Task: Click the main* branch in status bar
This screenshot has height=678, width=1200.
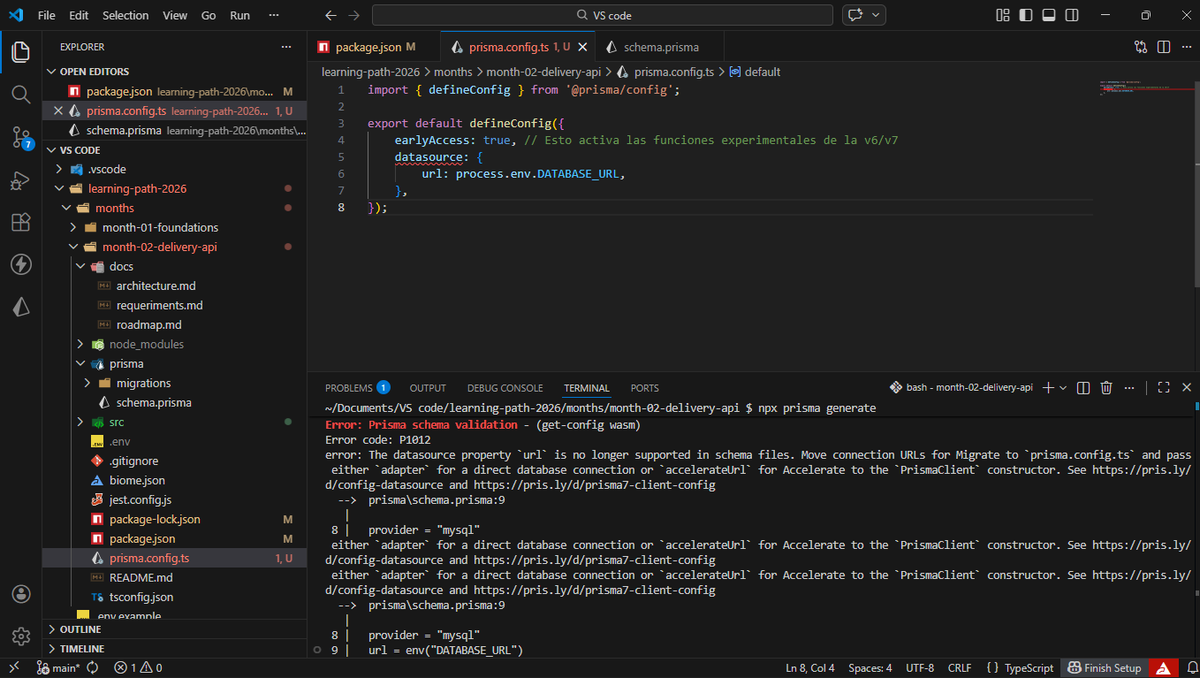Action: [58, 667]
